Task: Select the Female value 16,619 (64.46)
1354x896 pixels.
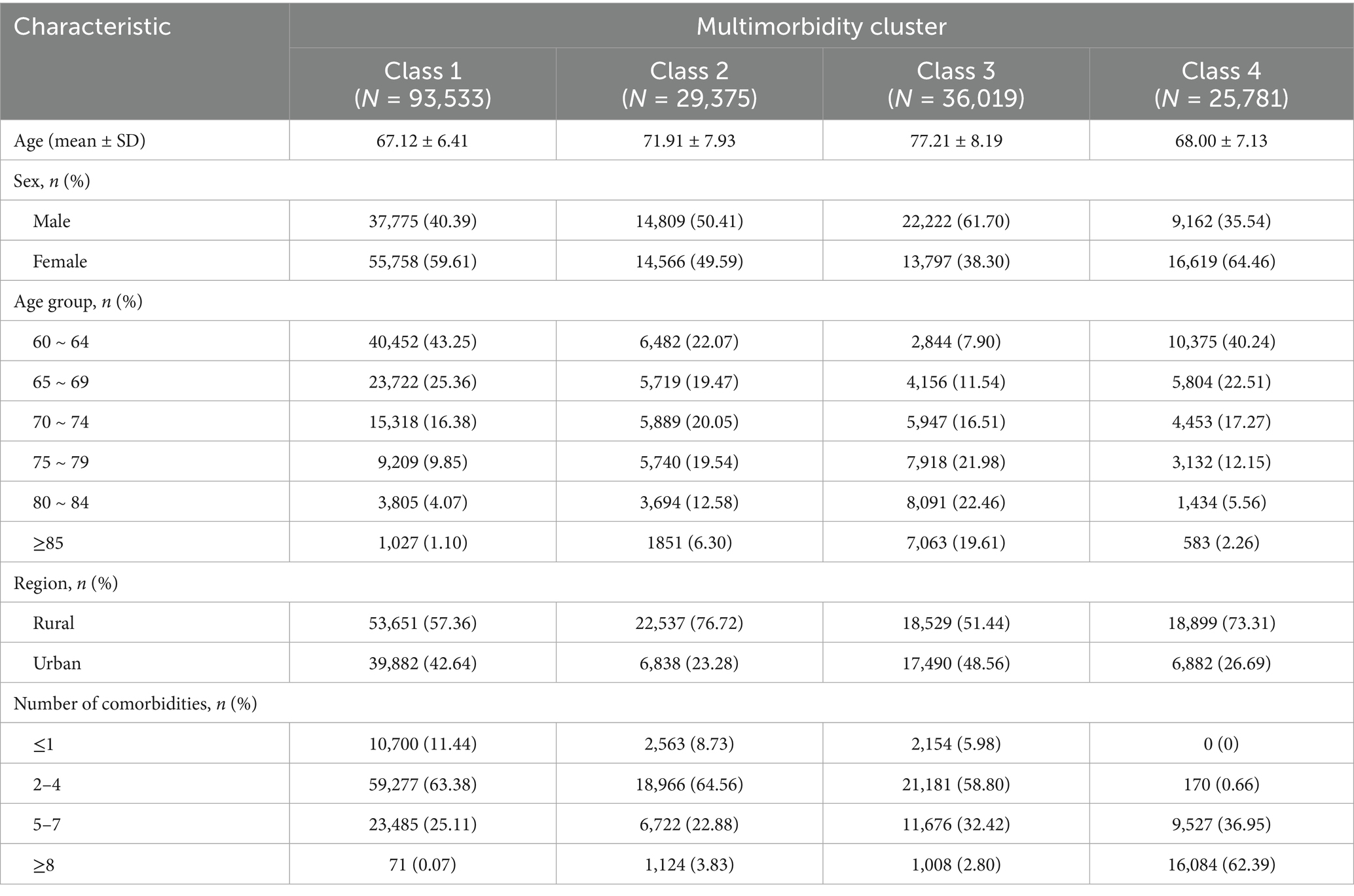Action: [1221, 262]
